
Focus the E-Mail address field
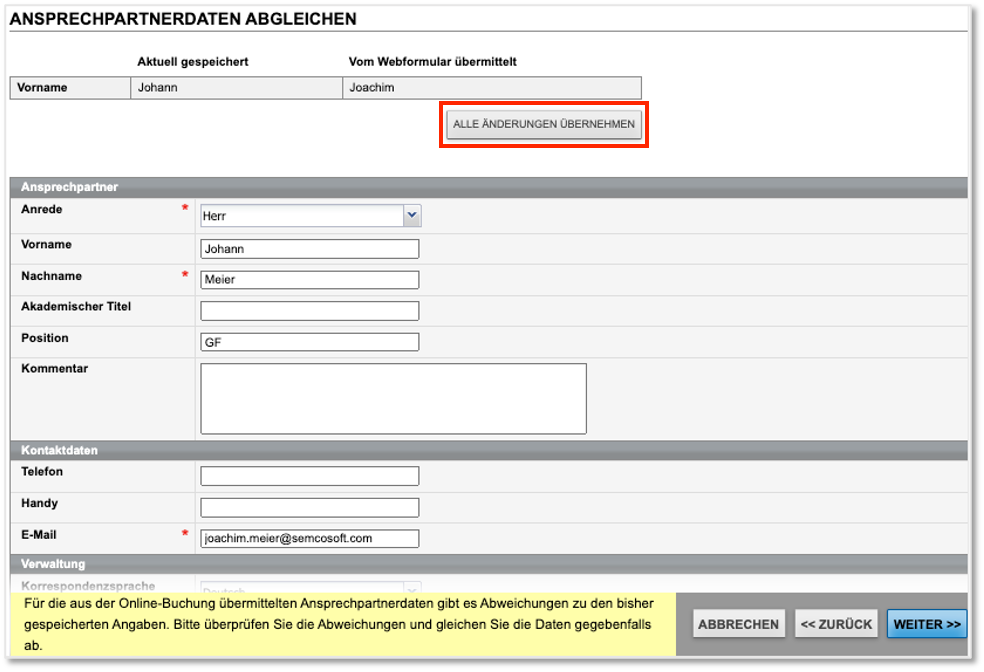309,538
